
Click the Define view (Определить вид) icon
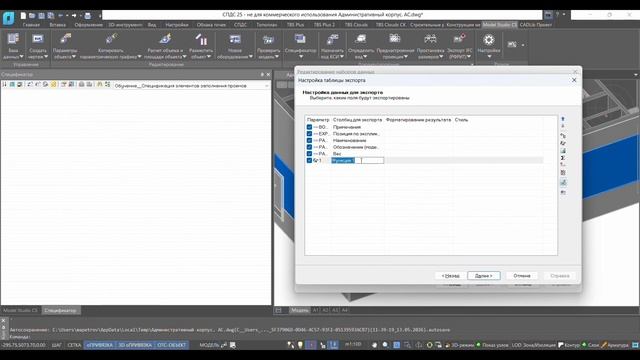pyautogui.click(x=361, y=39)
